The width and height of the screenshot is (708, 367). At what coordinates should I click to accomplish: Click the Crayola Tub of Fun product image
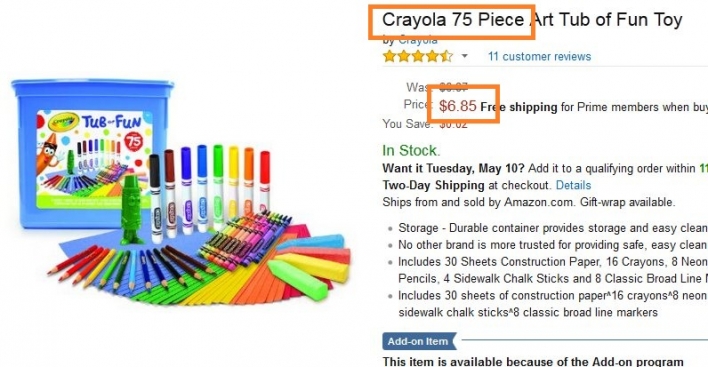(181, 192)
